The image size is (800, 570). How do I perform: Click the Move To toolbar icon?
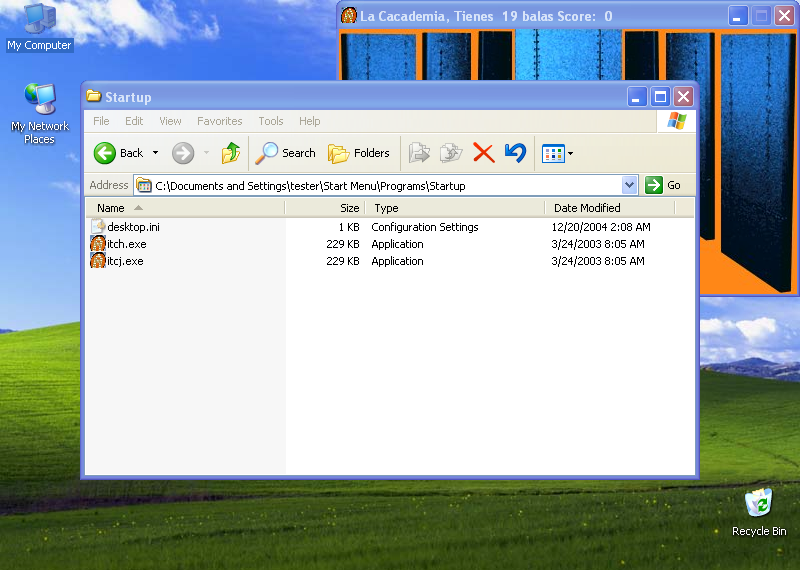419,153
